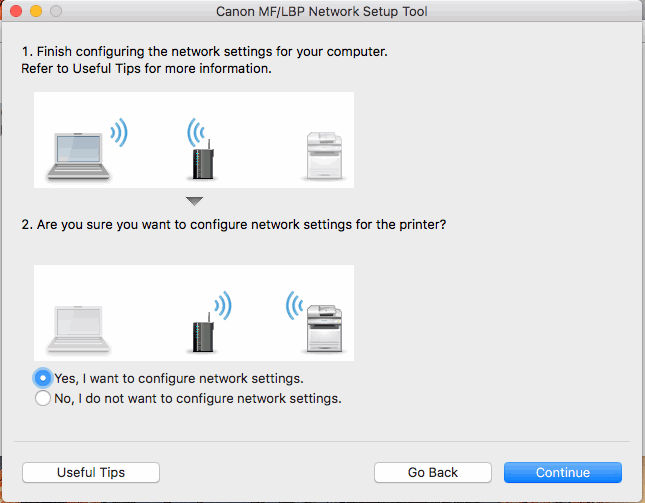
Task: Proceed with the Continue button
Action: [x=562, y=472]
